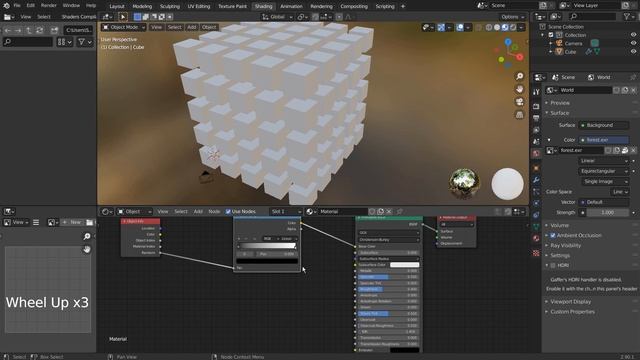Open the Material properties tab

(536, 238)
